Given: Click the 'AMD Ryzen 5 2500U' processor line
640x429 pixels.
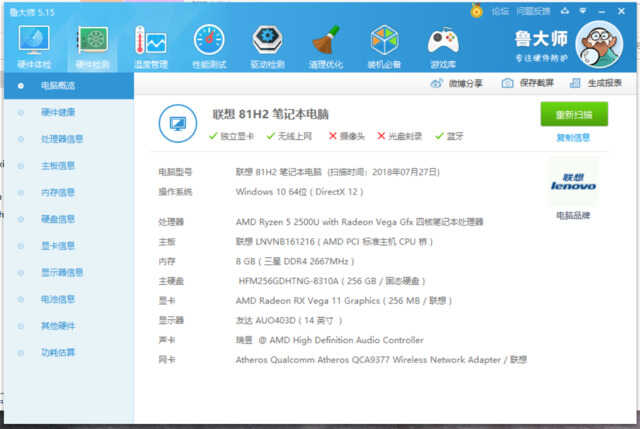Looking at the screenshot, I should [360, 222].
